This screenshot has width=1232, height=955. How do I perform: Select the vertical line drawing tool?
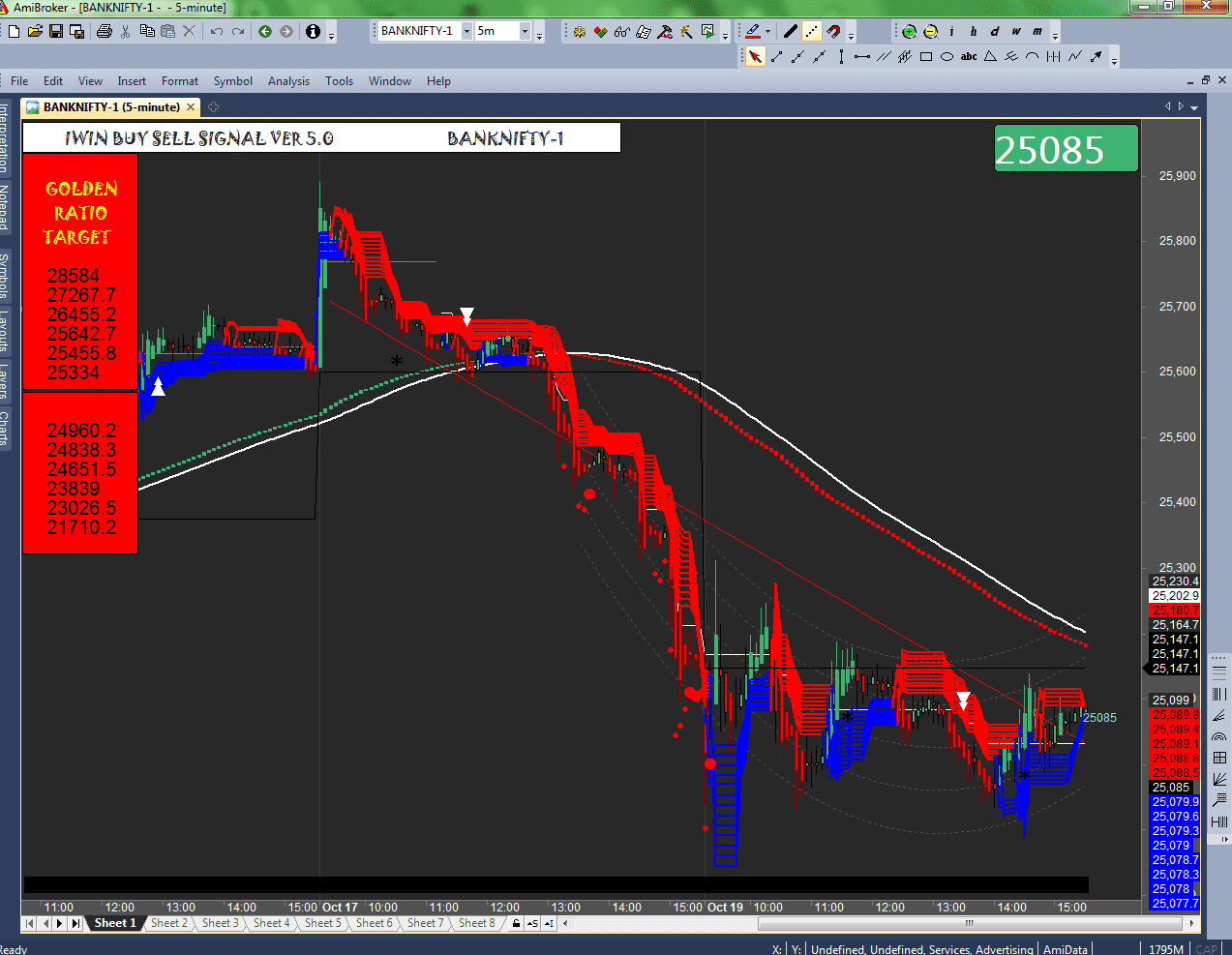point(841,56)
